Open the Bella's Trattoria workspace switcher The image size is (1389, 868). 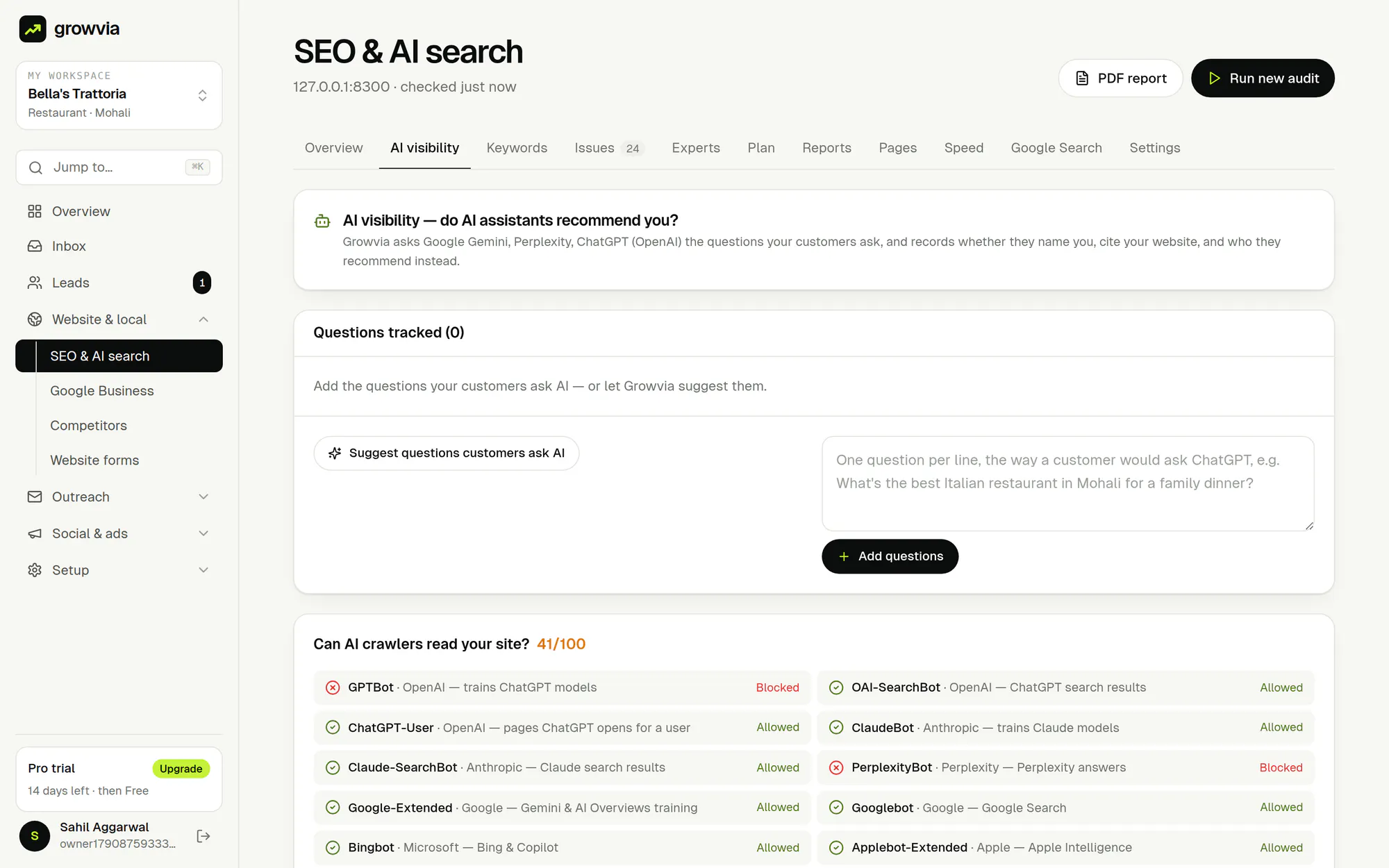[x=119, y=95]
